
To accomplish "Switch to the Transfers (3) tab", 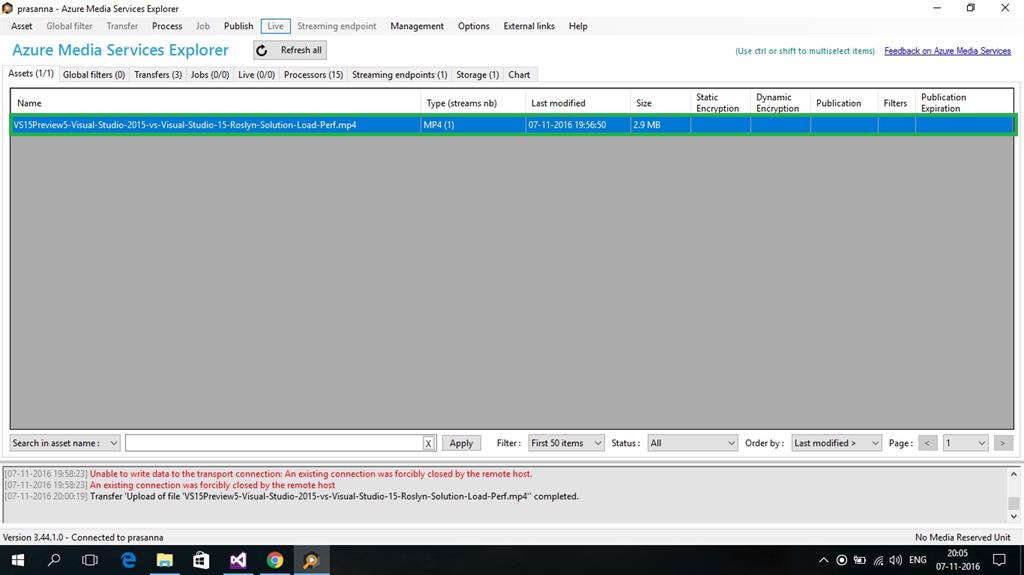I will pos(158,74).
